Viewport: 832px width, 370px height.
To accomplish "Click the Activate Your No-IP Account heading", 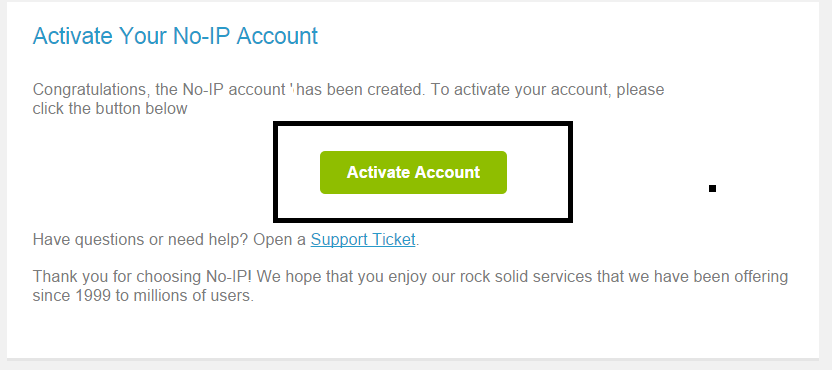I will [x=175, y=36].
